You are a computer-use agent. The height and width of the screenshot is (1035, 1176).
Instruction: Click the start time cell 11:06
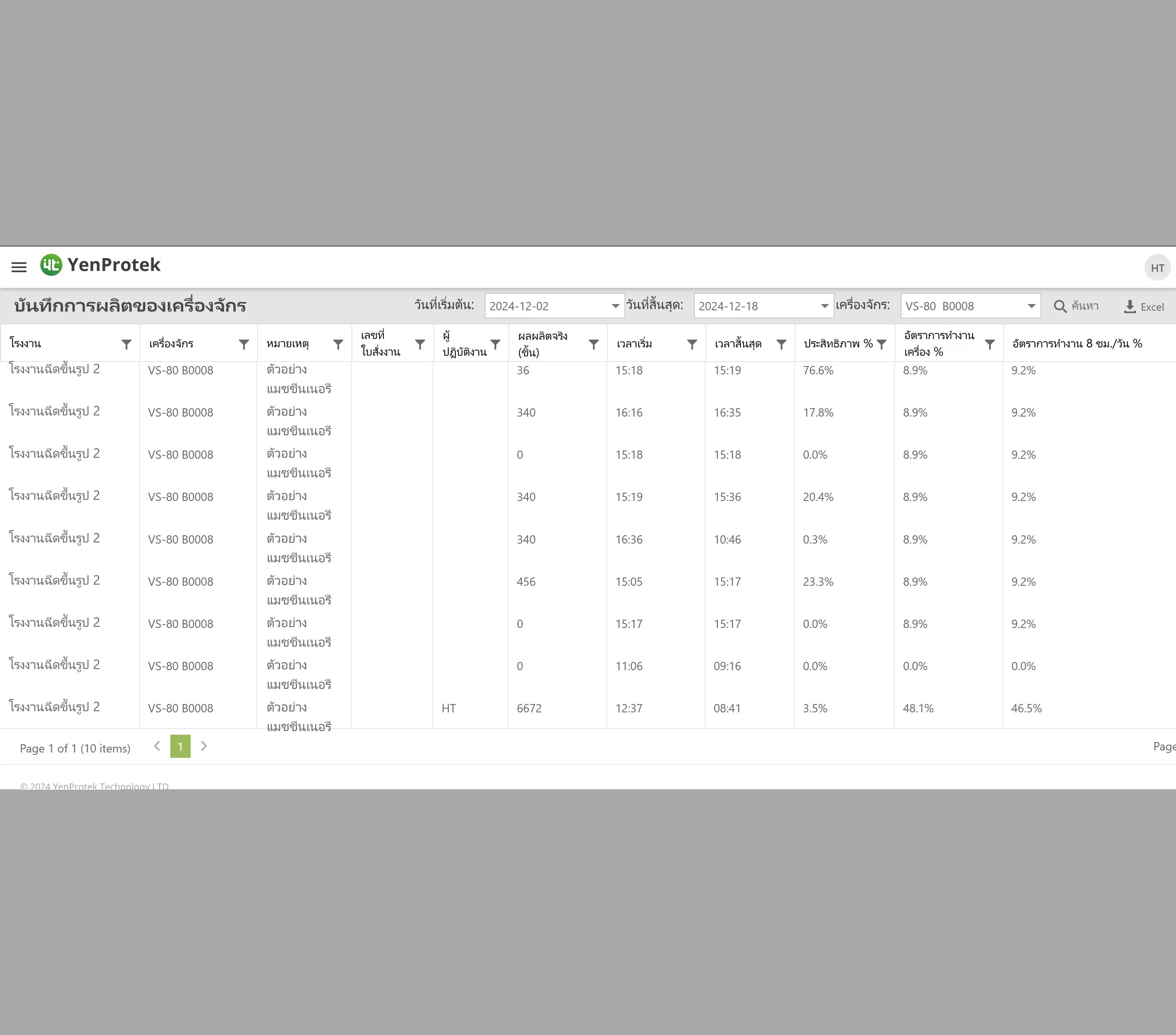[629, 666]
